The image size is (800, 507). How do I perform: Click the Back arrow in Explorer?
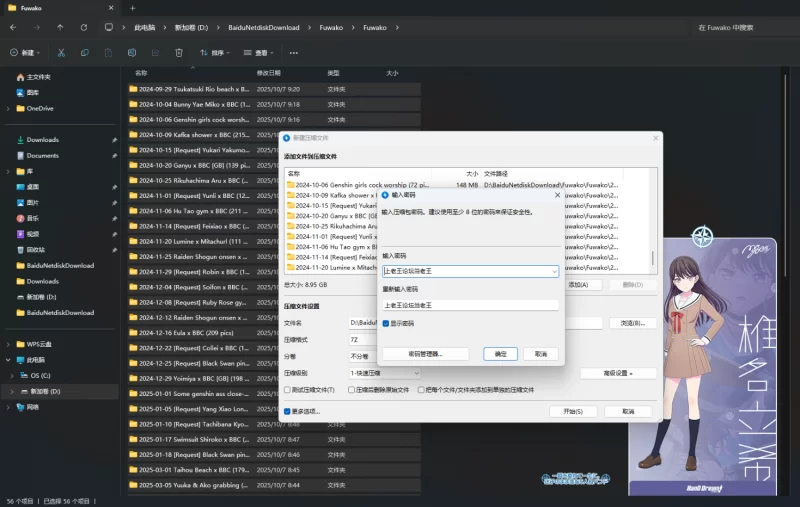pos(13,27)
